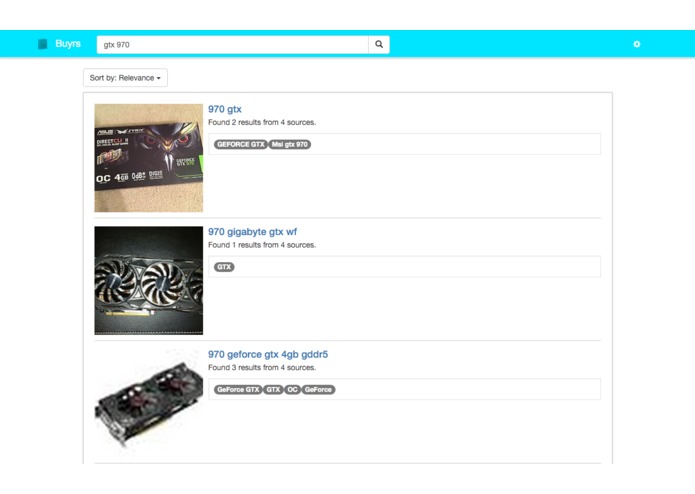Open the black dual-fan card thumbnail
Viewport: 695px width, 494px height.
pos(148,403)
